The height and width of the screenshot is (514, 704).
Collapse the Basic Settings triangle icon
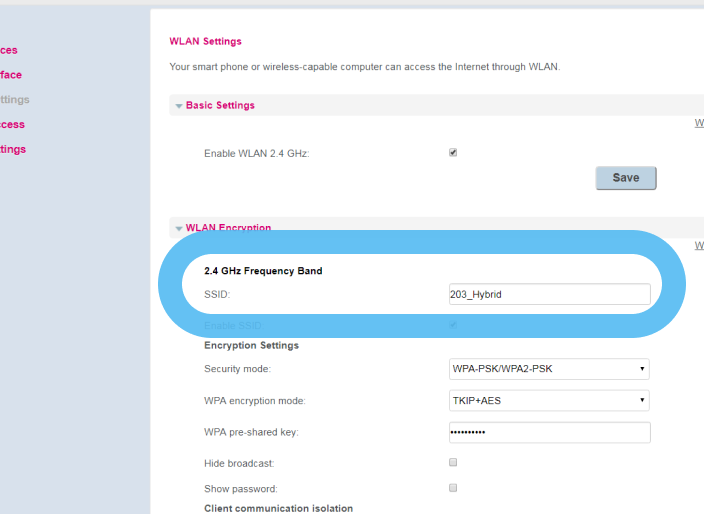[x=179, y=106]
